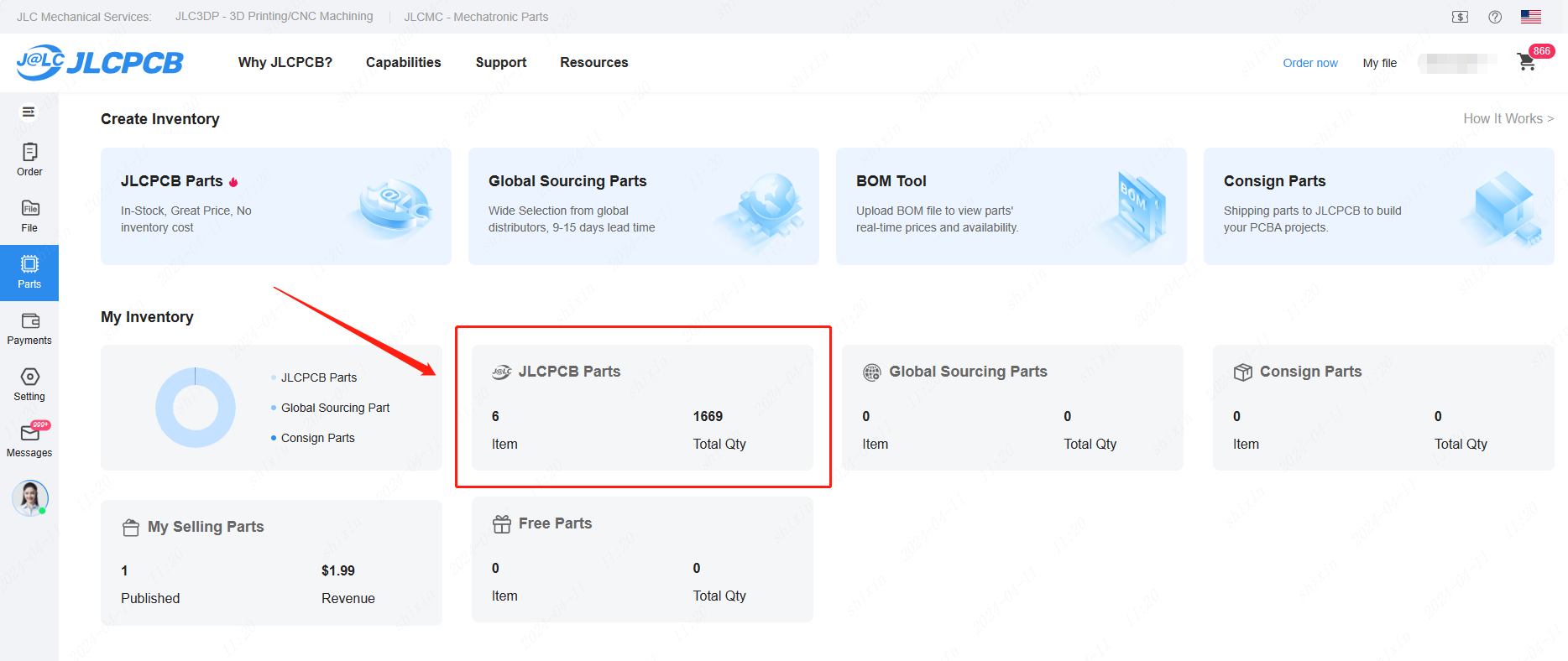Open the Free Parts panel
The image size is (1568, 661).
(x=642, y=560)
